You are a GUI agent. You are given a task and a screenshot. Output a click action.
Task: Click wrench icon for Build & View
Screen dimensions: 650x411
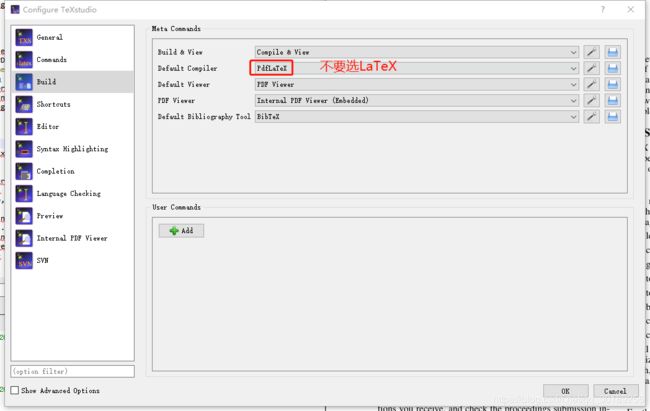592,52
